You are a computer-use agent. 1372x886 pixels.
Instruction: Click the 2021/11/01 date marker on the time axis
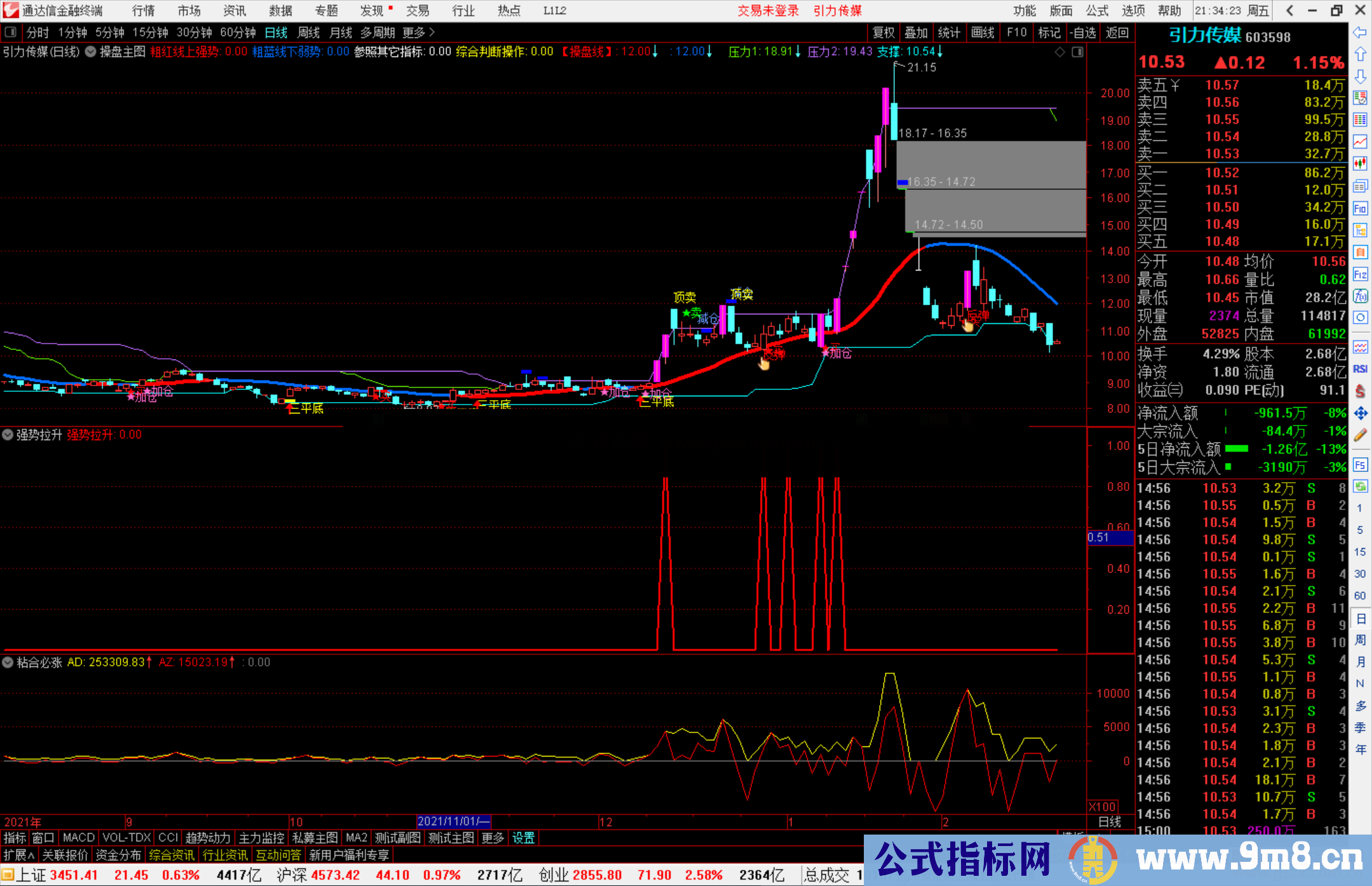454,821
